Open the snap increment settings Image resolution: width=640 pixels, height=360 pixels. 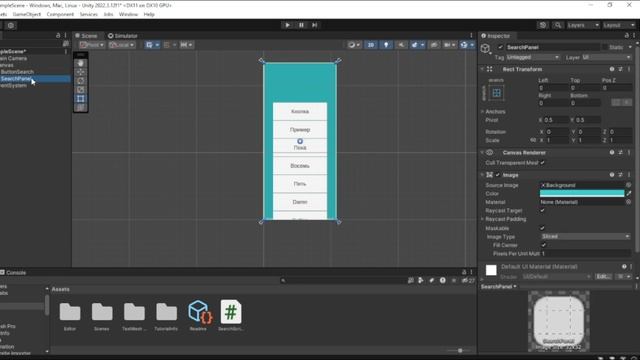[186, 45]
